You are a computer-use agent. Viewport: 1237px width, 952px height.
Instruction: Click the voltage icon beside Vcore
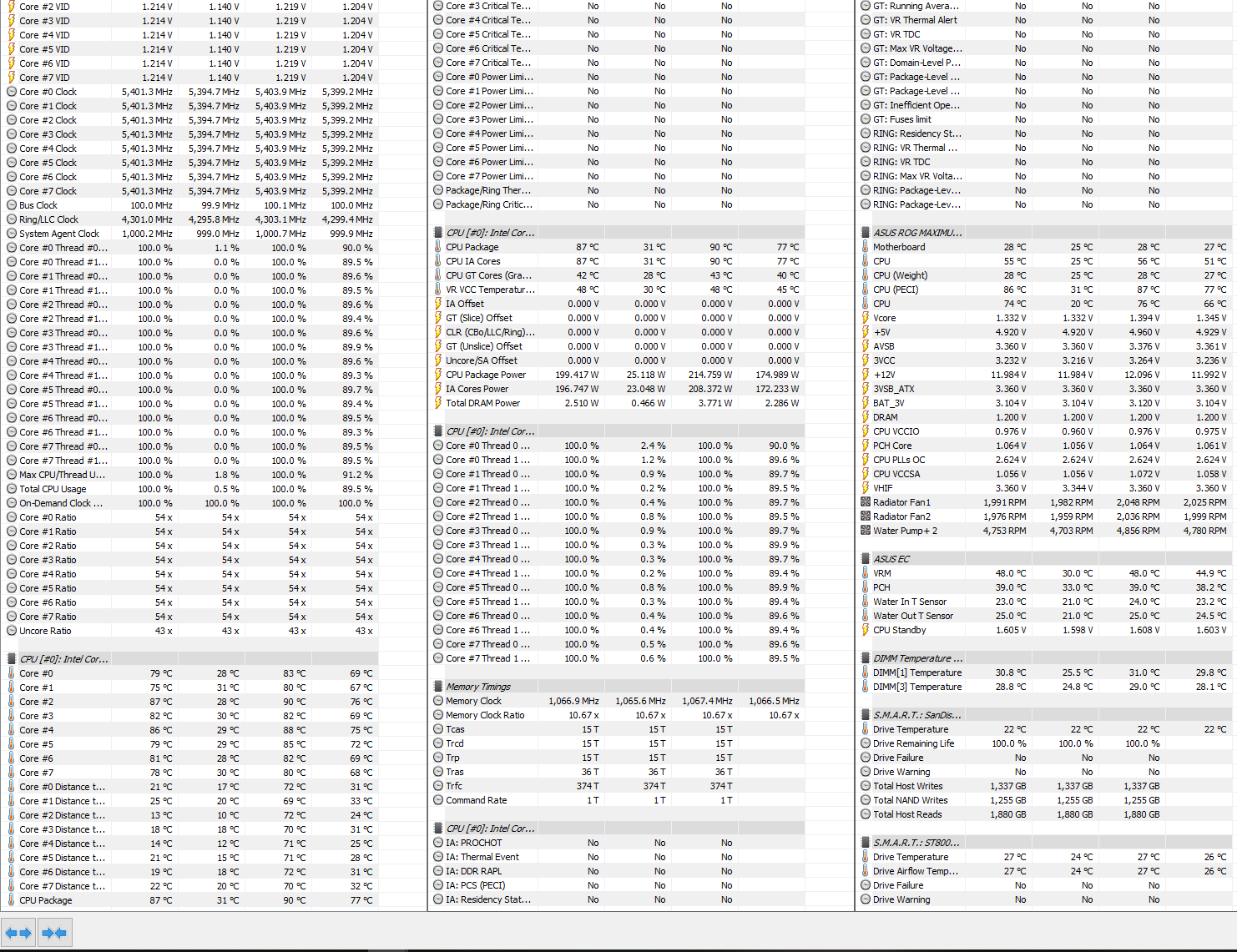click(866, 318)
